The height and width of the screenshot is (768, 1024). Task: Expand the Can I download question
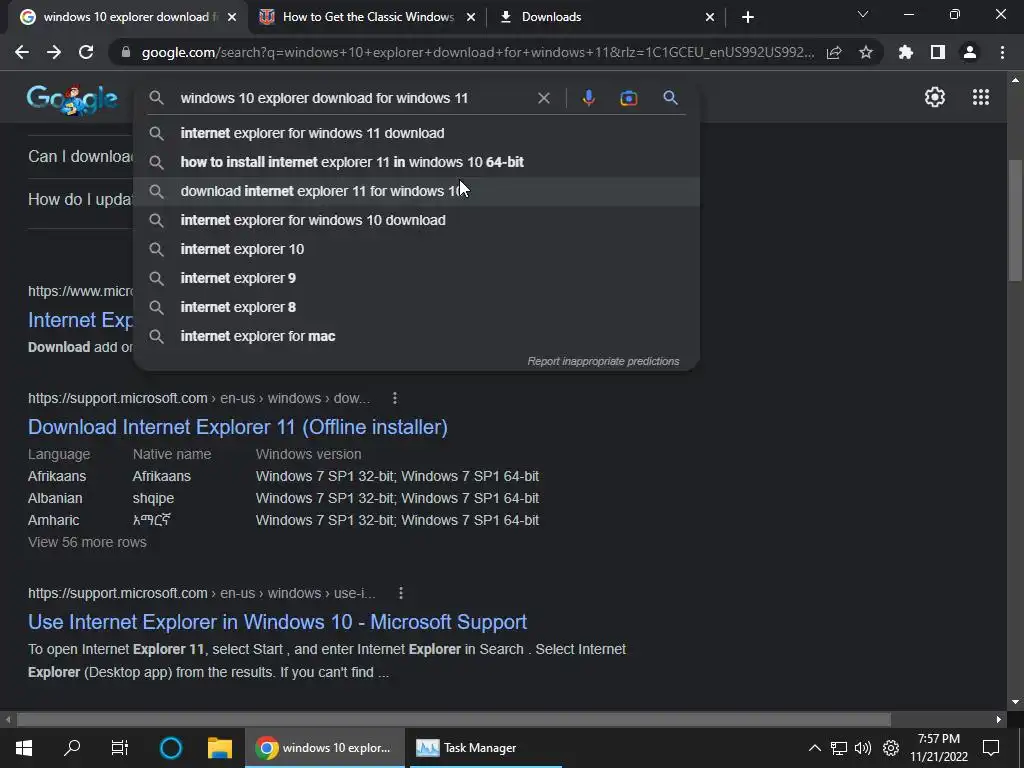point(80,157)
